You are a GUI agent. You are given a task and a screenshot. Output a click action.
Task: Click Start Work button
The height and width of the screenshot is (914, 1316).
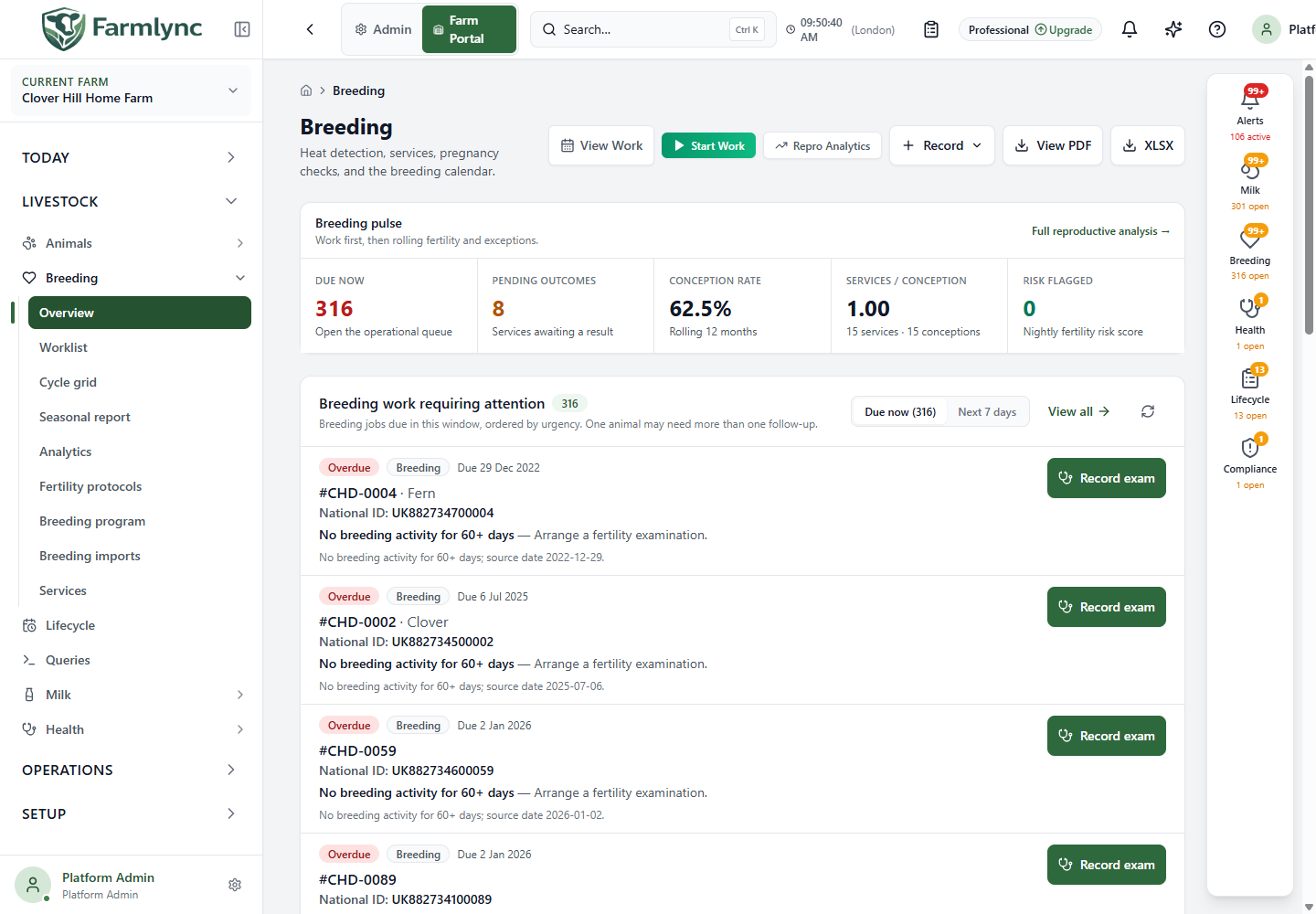[x=708, y=145]
